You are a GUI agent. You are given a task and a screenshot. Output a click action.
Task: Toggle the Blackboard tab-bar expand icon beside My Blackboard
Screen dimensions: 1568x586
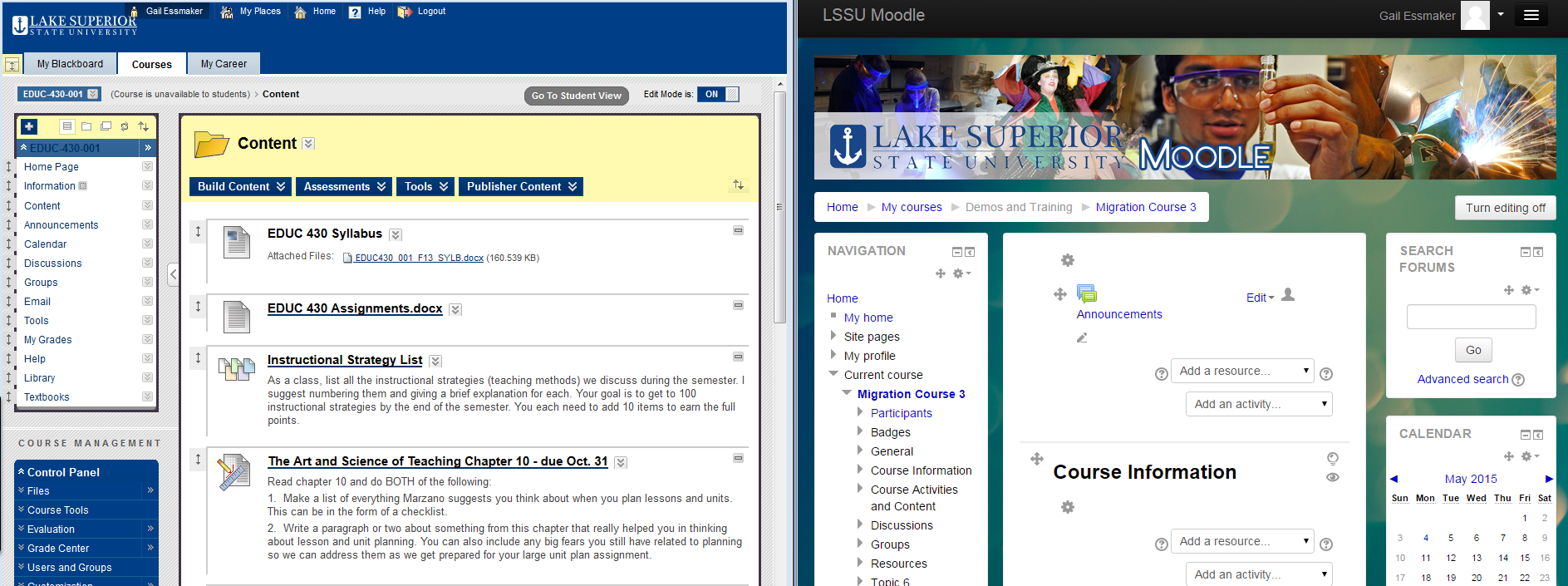(x=12, y=64)
